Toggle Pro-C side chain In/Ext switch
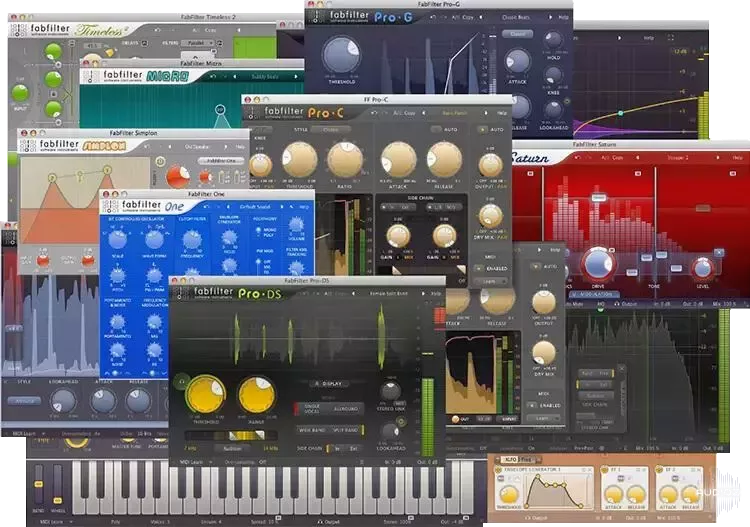750x527 pixels. 397,208
